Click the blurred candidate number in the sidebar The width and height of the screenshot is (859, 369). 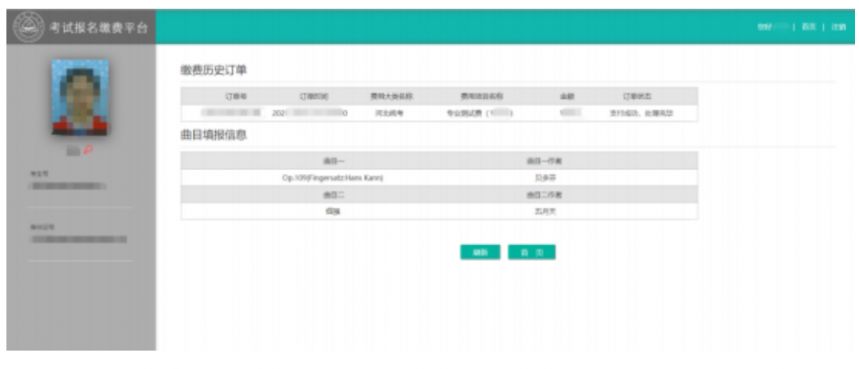(x=68, y=186)
